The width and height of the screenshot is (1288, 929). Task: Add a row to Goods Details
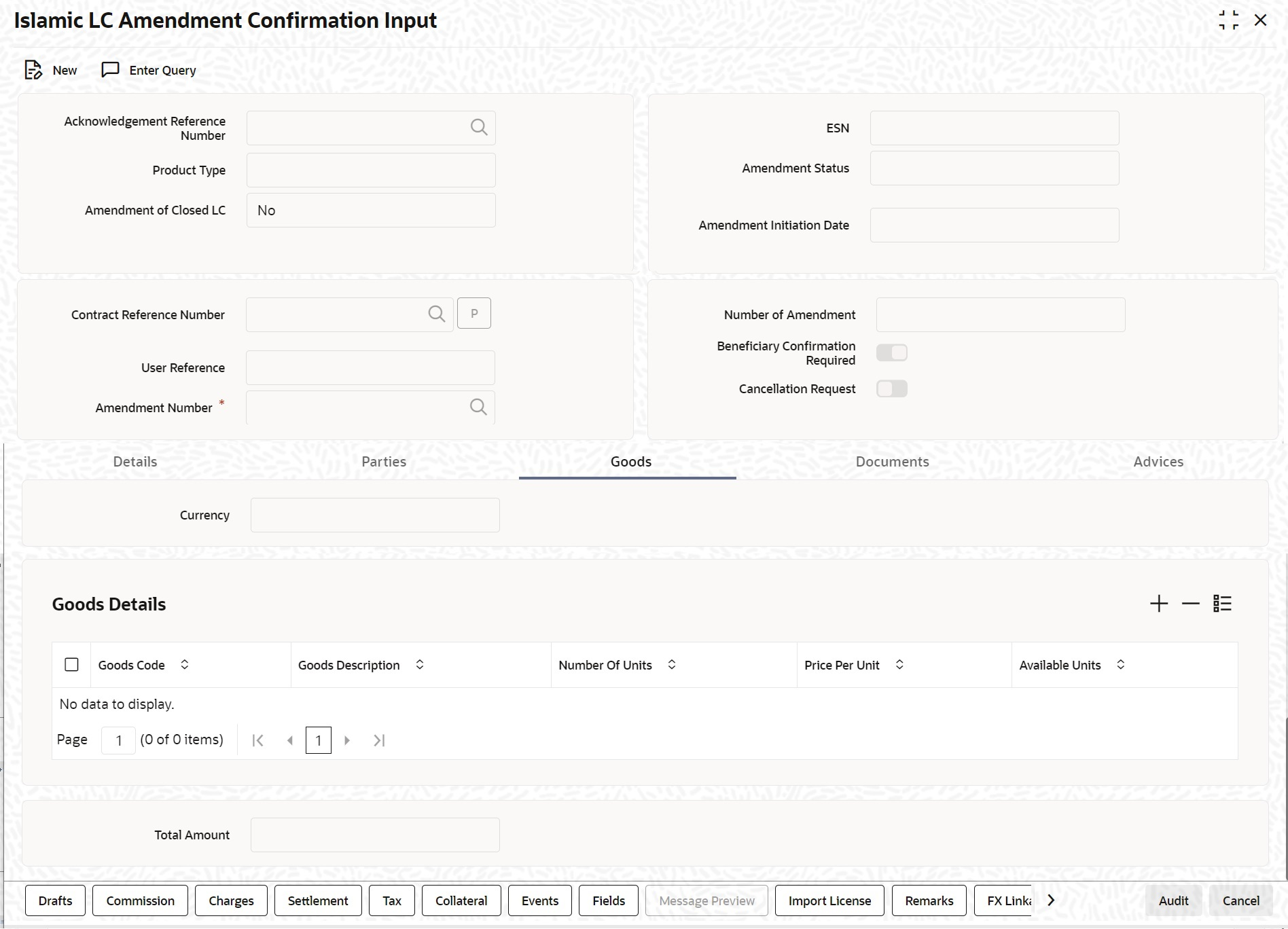coord(1159,604)
